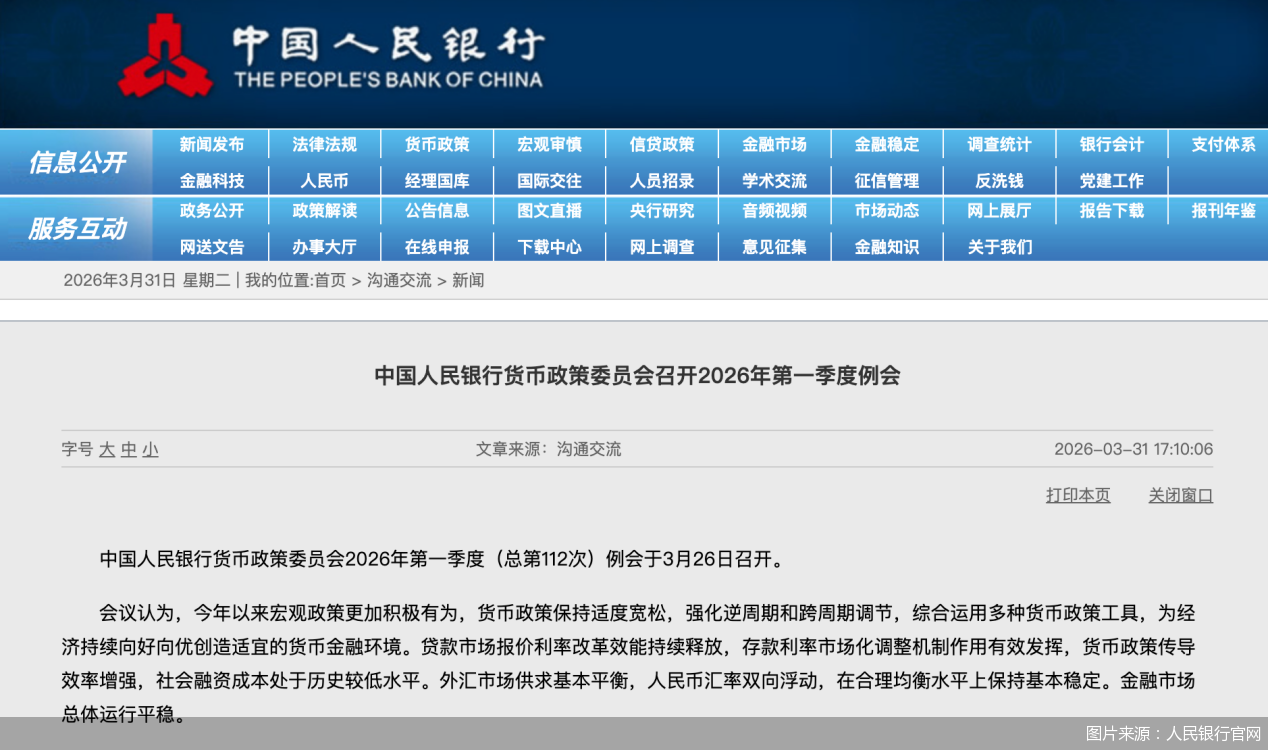
Task: Open the 金融稳定 (Financial Stability) section
Action: point(886,144)
